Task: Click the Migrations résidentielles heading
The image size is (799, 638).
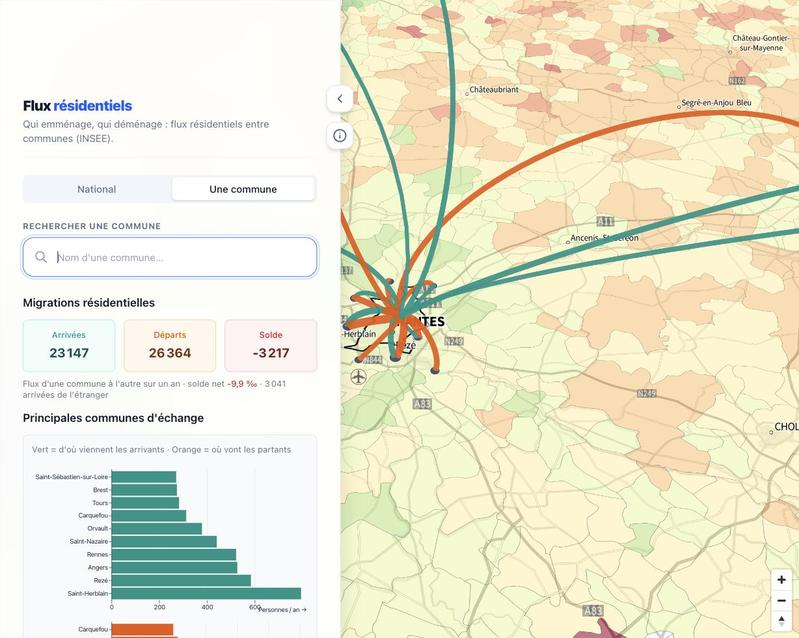Action: 89,303
